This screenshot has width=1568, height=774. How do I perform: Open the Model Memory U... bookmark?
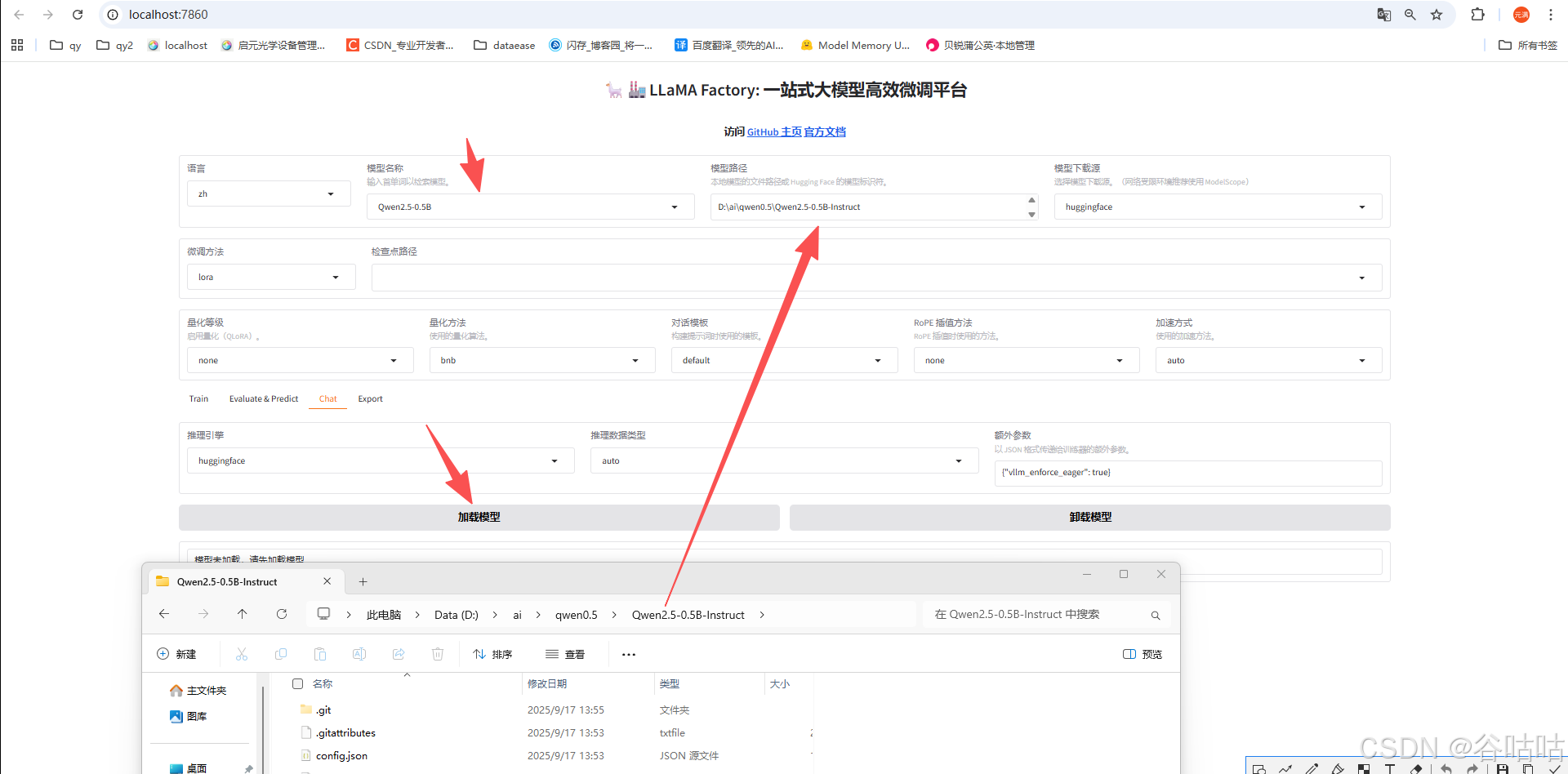(x=855, y=45)
